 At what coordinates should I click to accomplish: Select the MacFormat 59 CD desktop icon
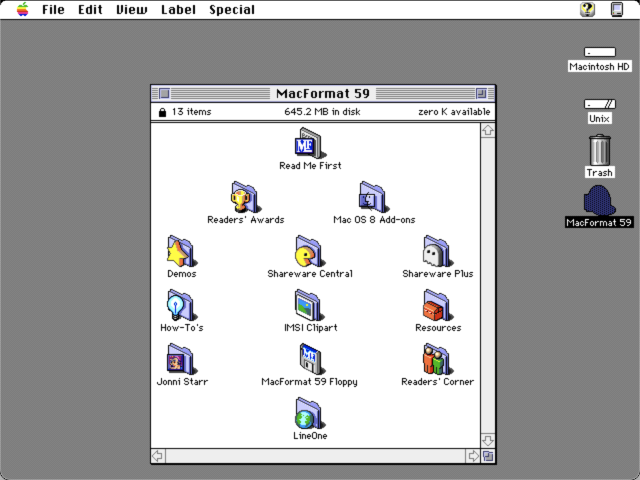pyautogui.click(x=600, y=200)
